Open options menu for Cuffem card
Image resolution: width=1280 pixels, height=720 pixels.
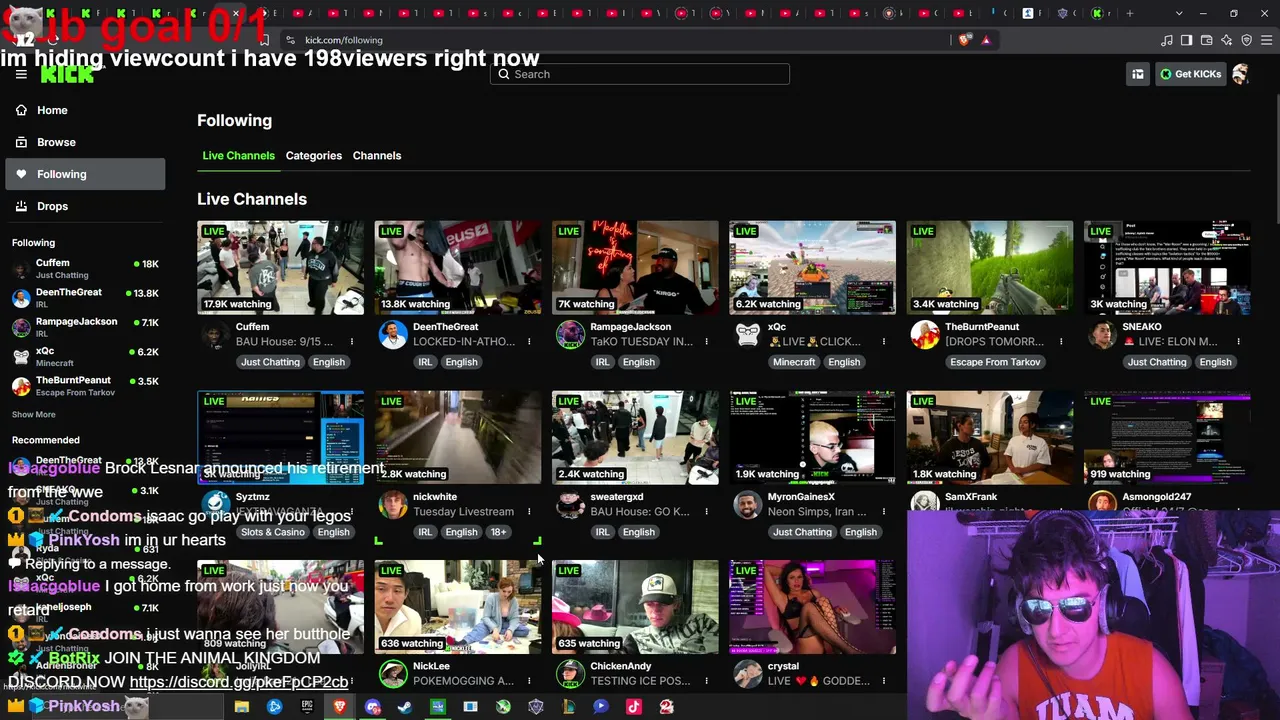pos(352,342)
